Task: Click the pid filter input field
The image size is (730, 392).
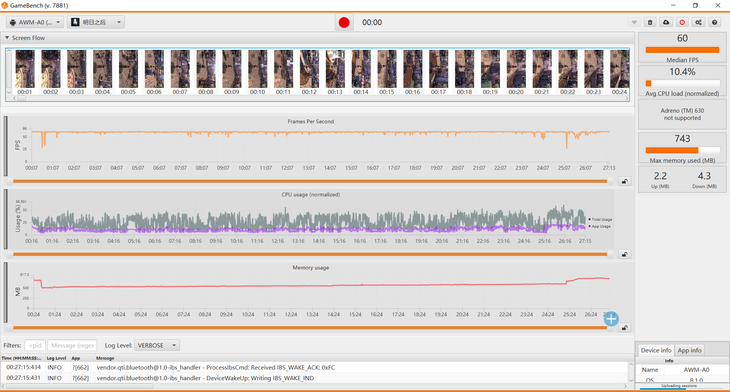Action: click(x=35, y=345)
